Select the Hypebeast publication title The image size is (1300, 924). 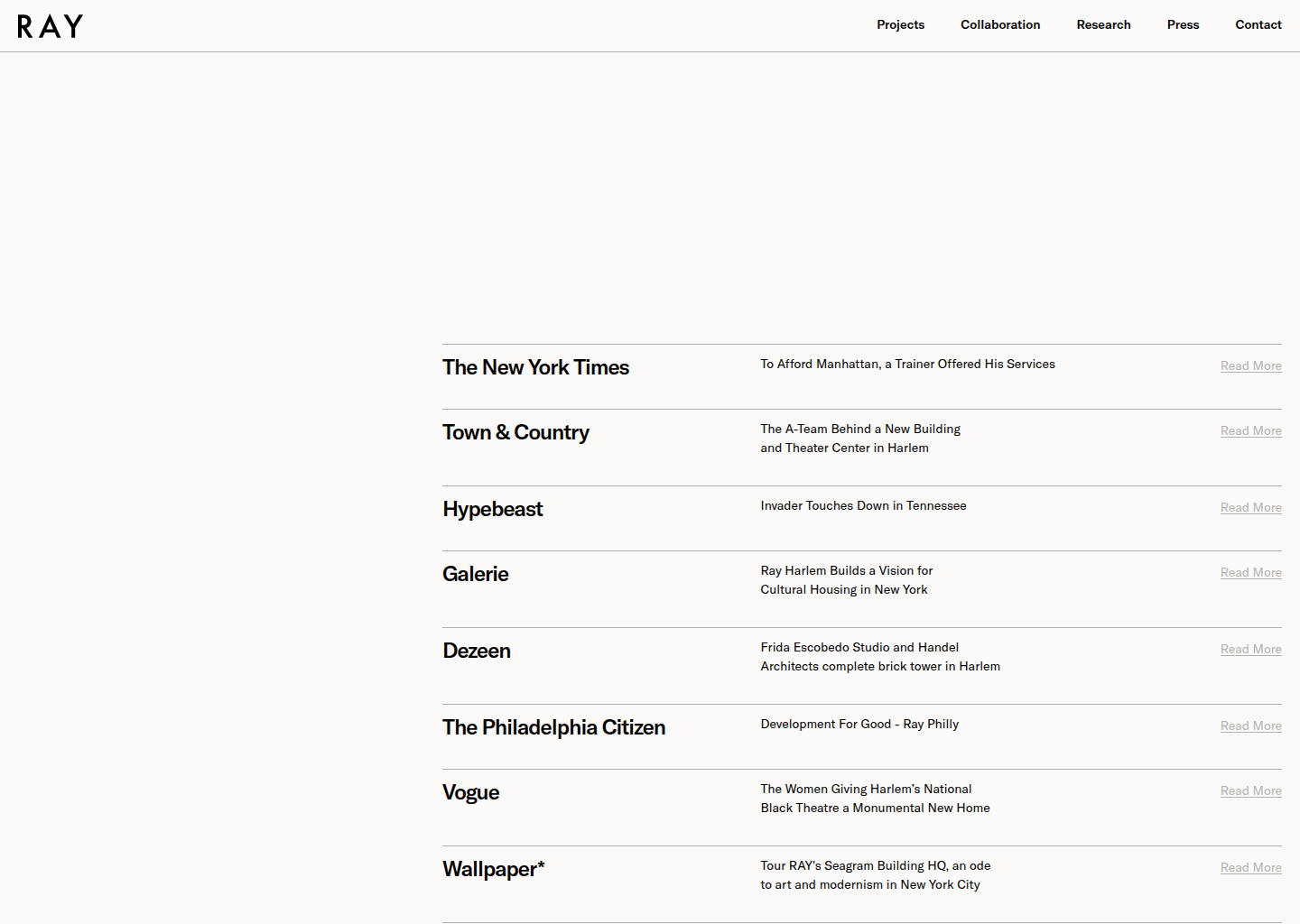coord(492,510)
